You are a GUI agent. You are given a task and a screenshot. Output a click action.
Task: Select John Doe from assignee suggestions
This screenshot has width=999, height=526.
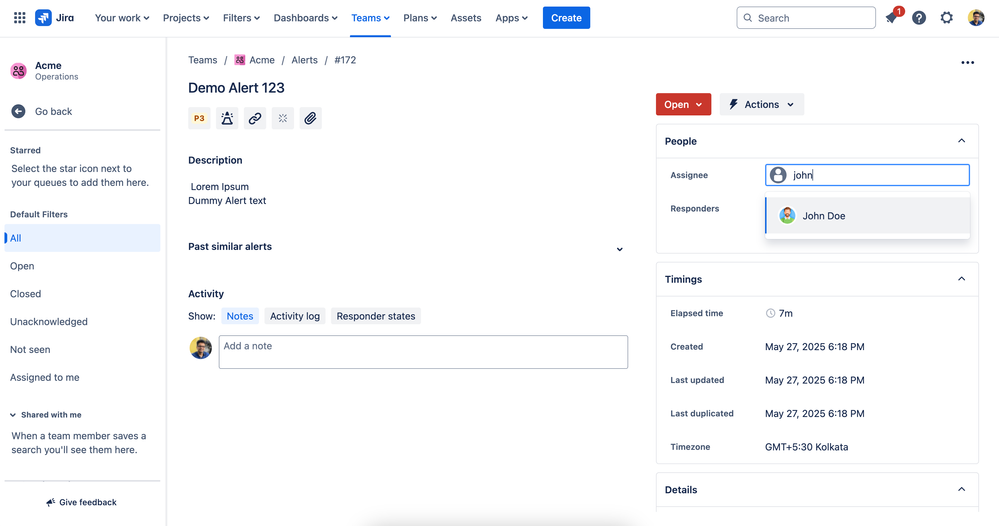pyautogui.click(x=868, y=216)
